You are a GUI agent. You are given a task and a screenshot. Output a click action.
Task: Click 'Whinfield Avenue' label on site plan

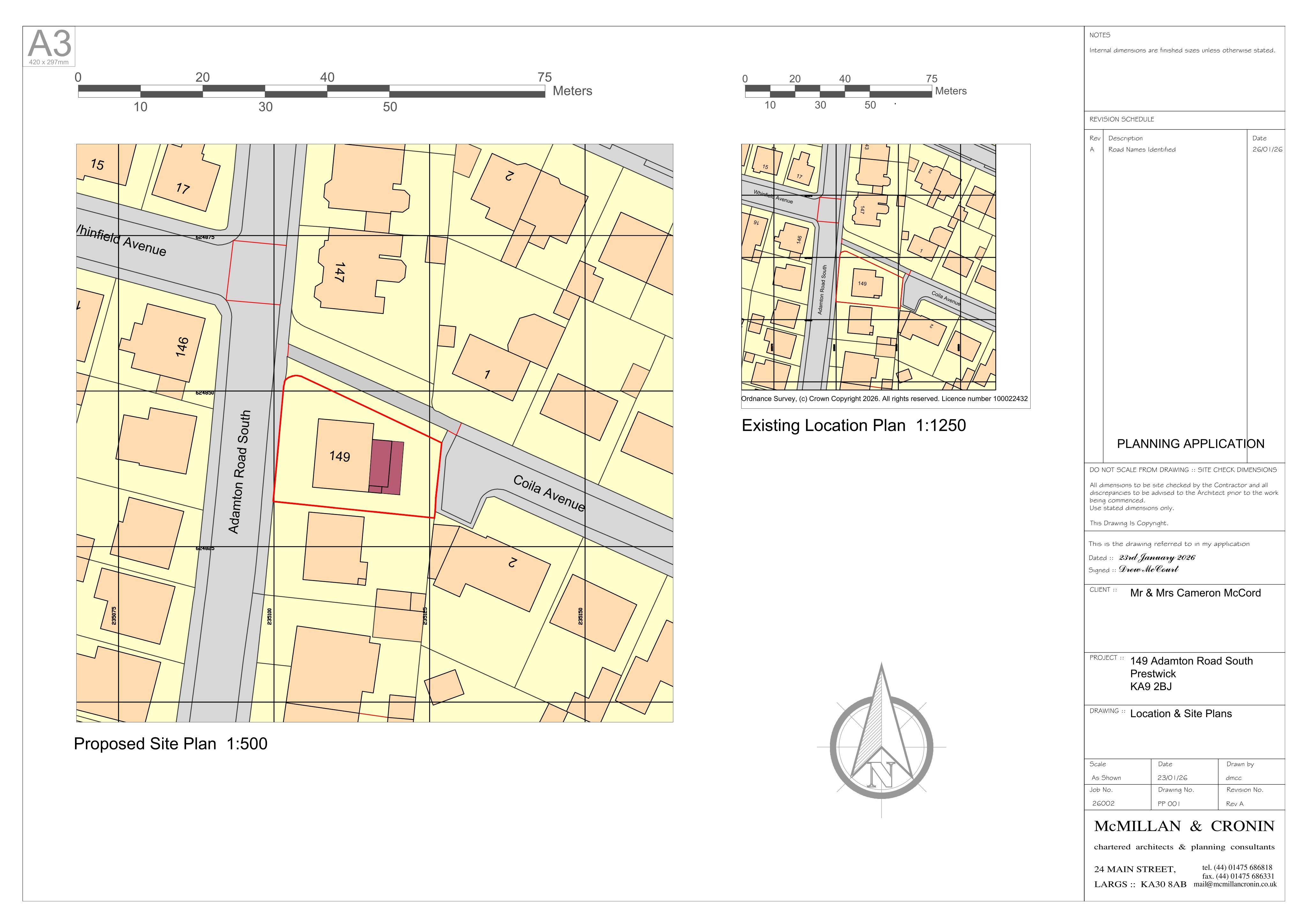(121, 240)
